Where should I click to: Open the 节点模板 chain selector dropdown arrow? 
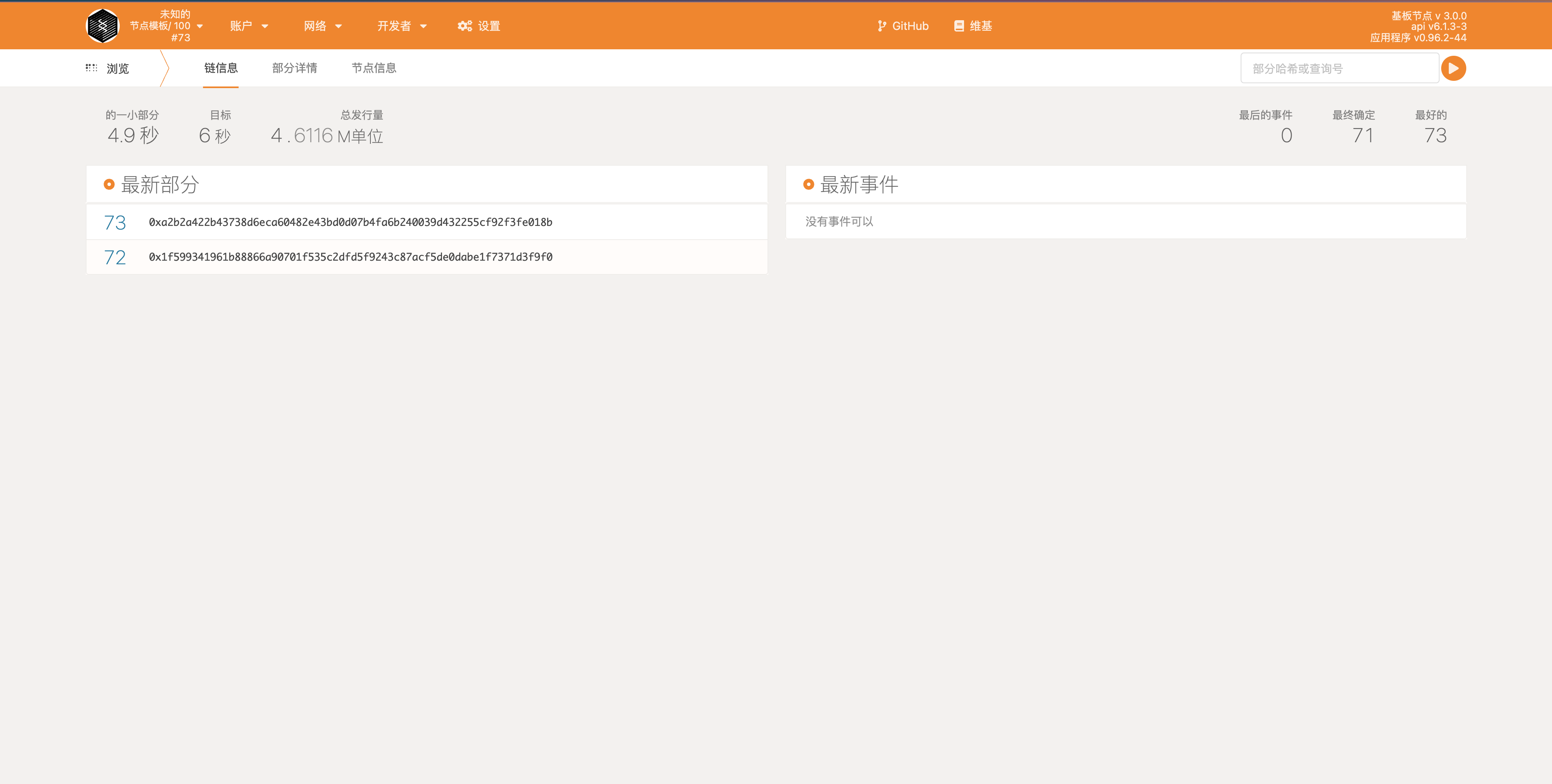[x=200, y=26]
